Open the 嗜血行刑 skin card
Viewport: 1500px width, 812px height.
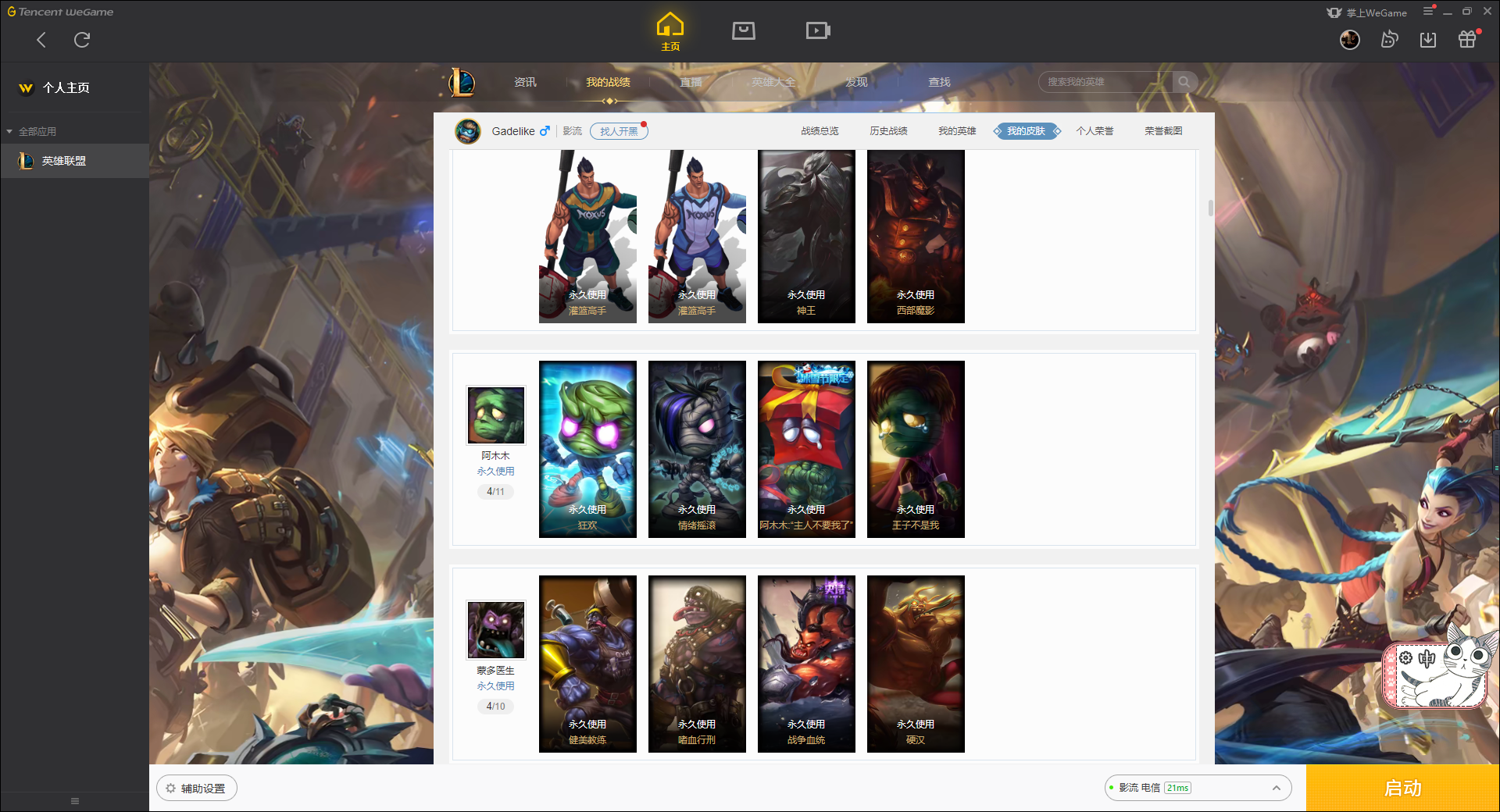[x=697, y=664]
